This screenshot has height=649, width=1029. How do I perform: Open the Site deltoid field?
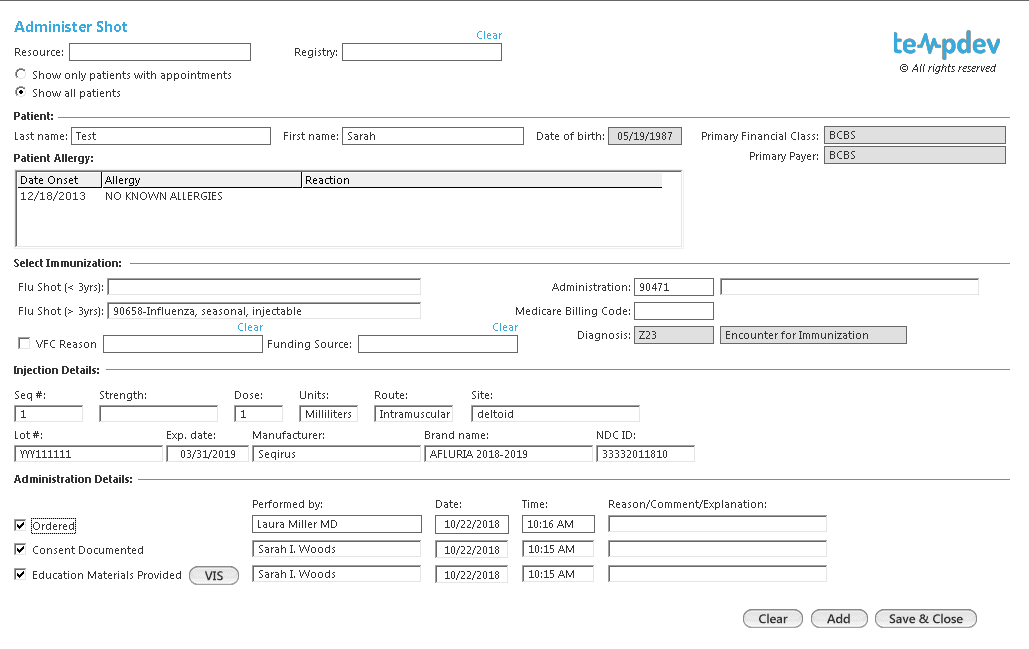555,414
